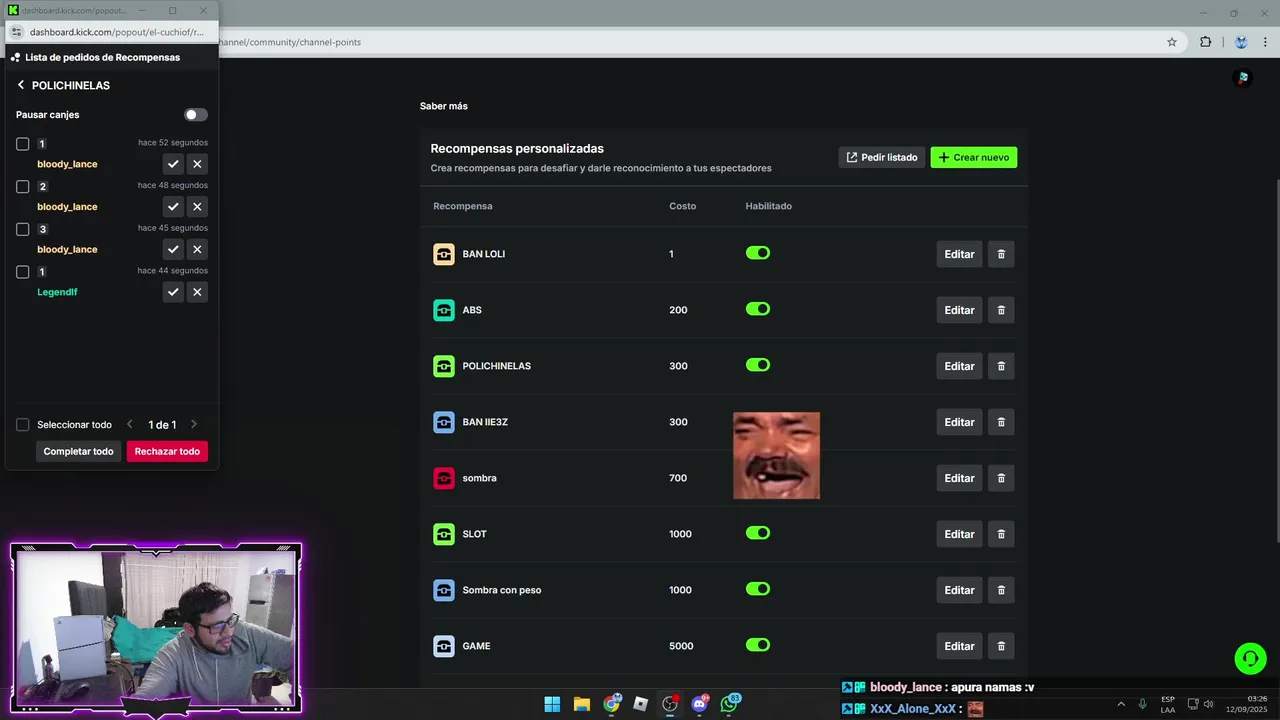Check Seleccionar todo box

23,425
